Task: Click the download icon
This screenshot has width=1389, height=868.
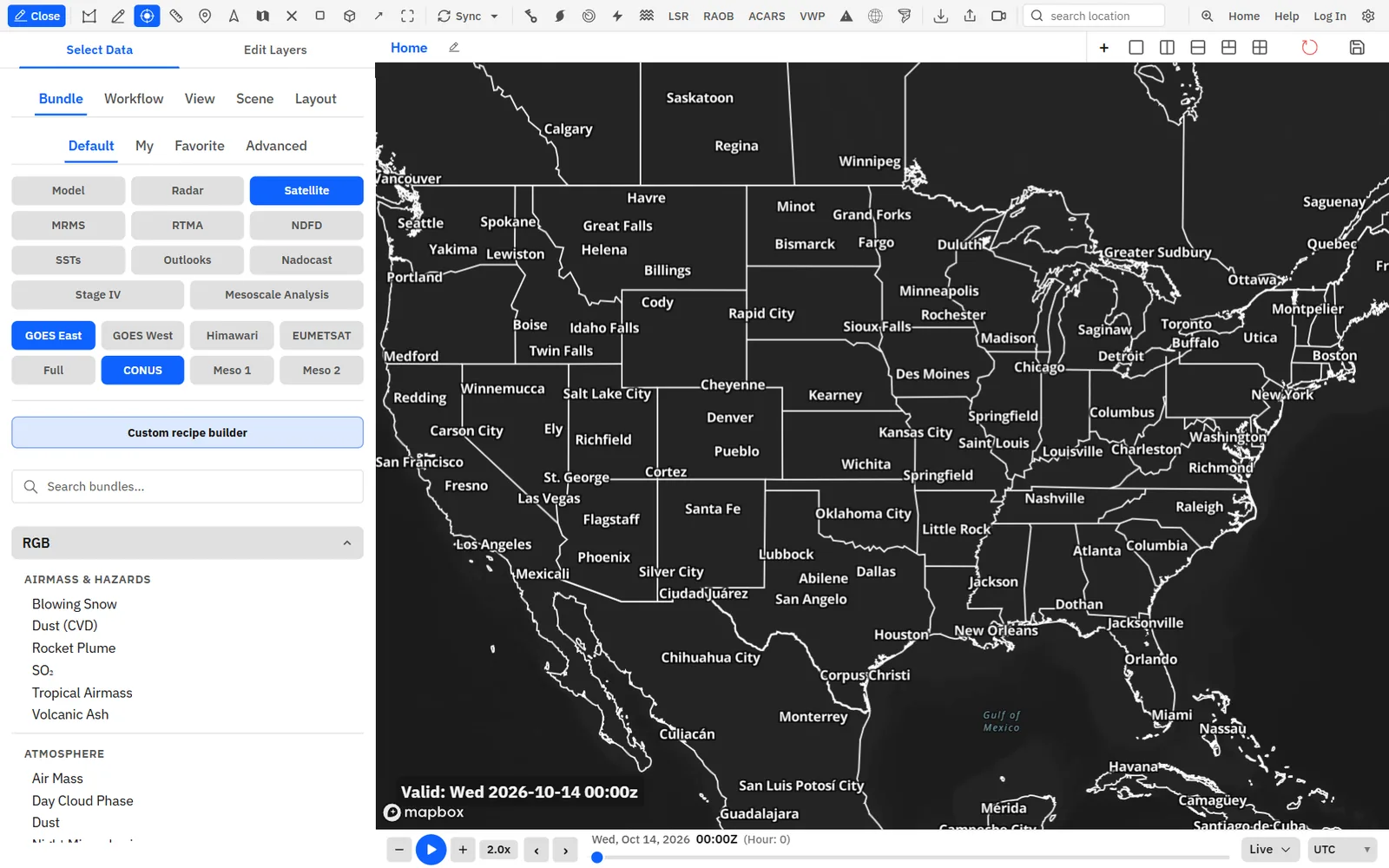Action: [940, 16]
